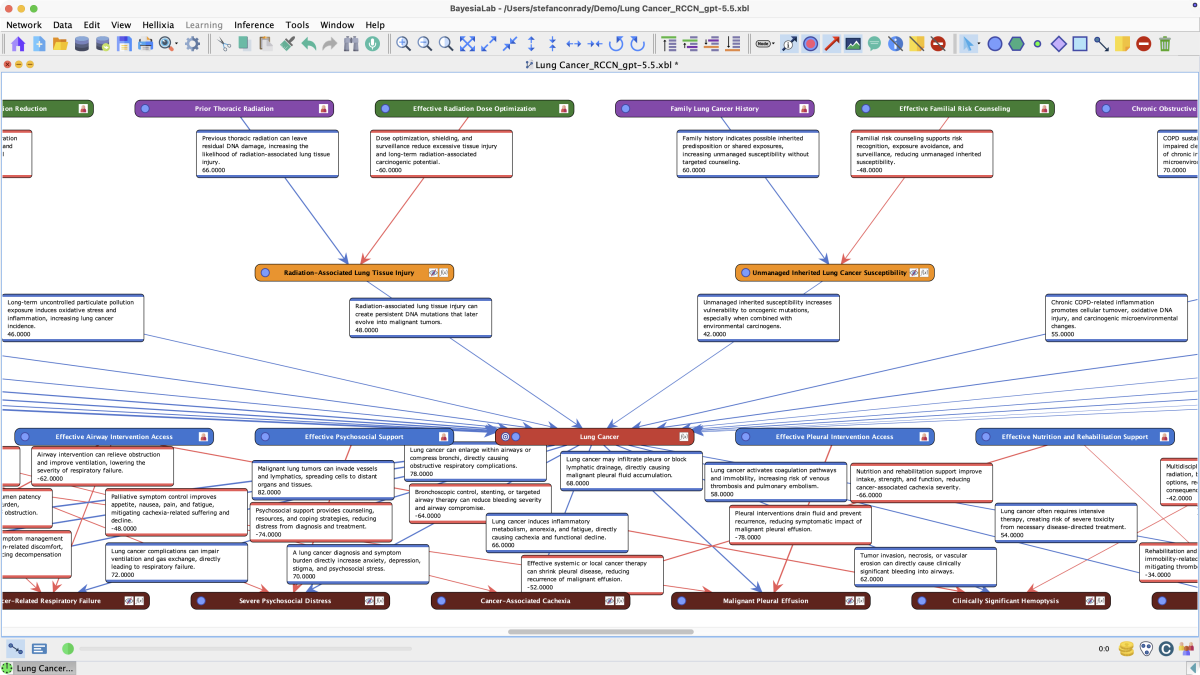Select the Radiation-Associated Lung Tissue Injury node

tap(355, 272)
